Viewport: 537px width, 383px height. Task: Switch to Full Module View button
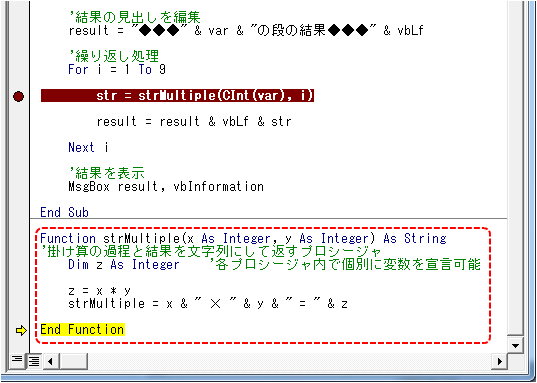coord(34,360)
